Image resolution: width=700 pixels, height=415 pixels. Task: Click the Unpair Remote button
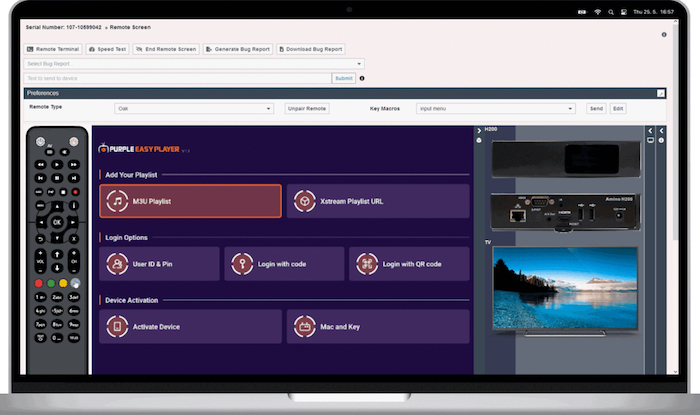(307, 108)
